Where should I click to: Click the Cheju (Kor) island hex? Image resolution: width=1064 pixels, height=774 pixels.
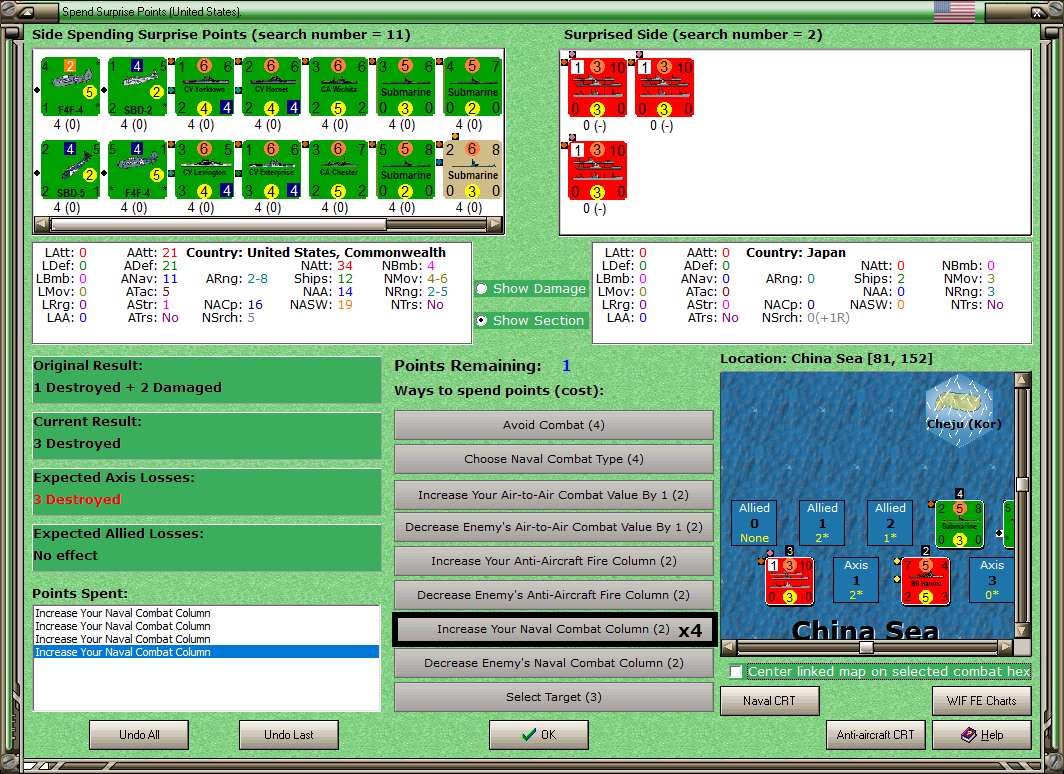pyautogui.click(x=959, y=410)
